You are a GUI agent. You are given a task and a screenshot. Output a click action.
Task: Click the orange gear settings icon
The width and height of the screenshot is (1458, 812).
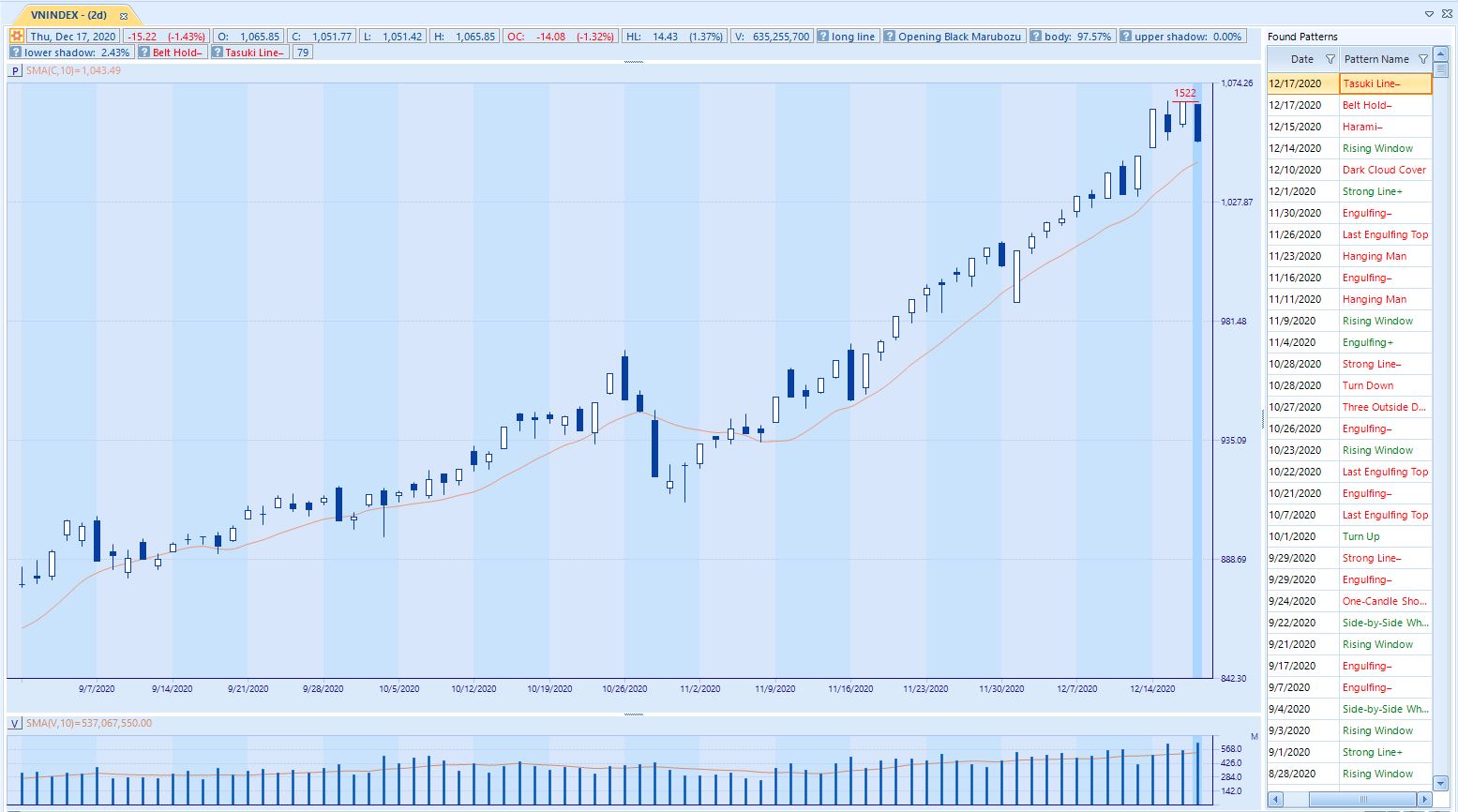tap(17, 37)
